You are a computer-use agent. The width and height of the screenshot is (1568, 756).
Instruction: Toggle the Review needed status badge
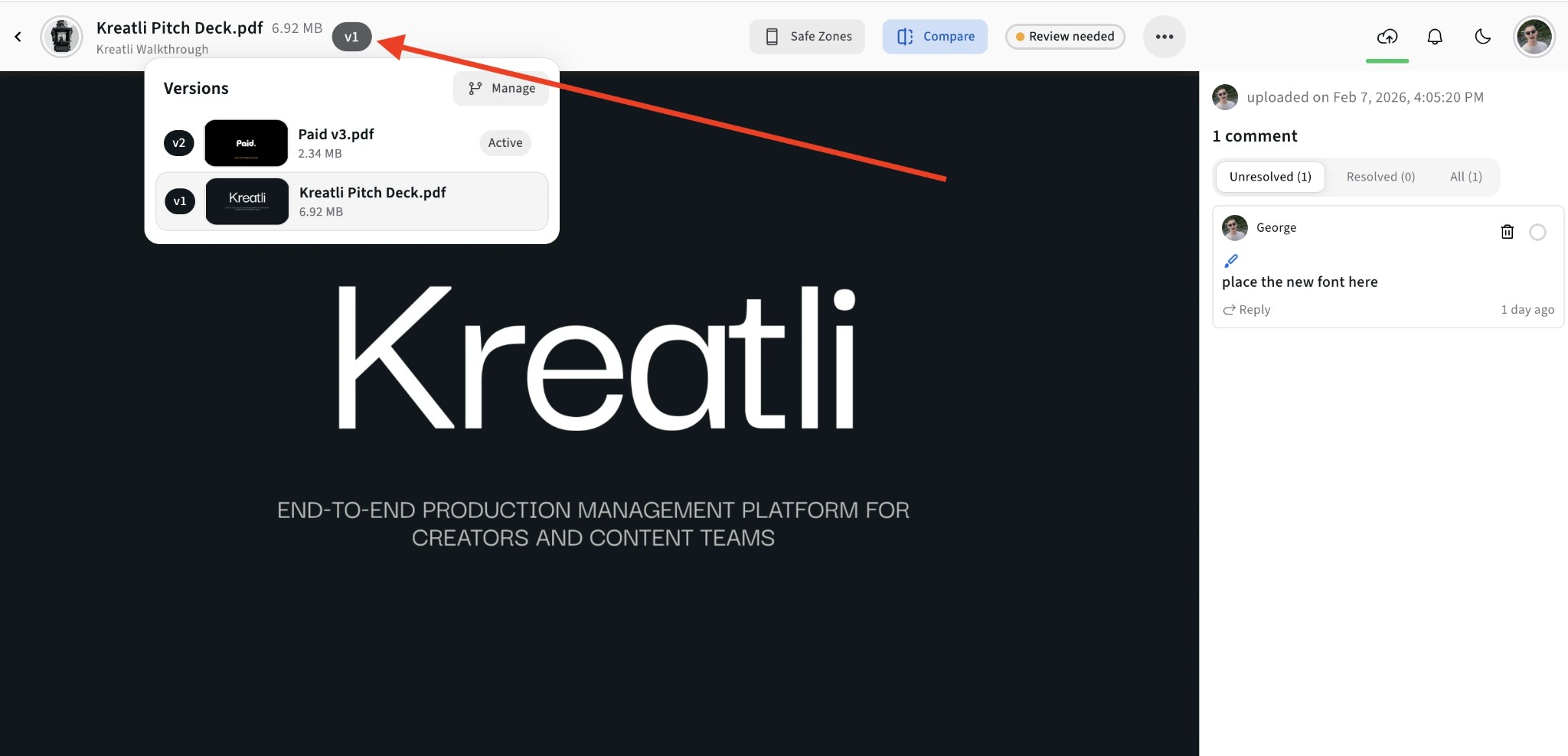(1065, 36)
